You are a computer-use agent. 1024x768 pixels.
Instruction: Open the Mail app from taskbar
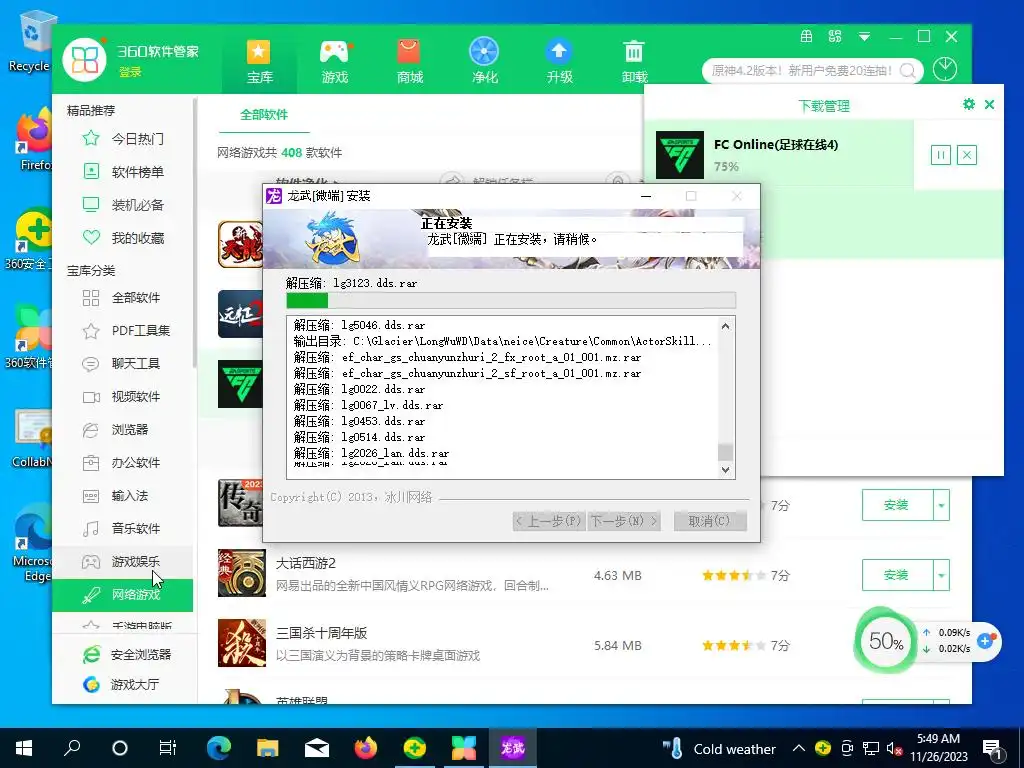click(x=316, y=748)
